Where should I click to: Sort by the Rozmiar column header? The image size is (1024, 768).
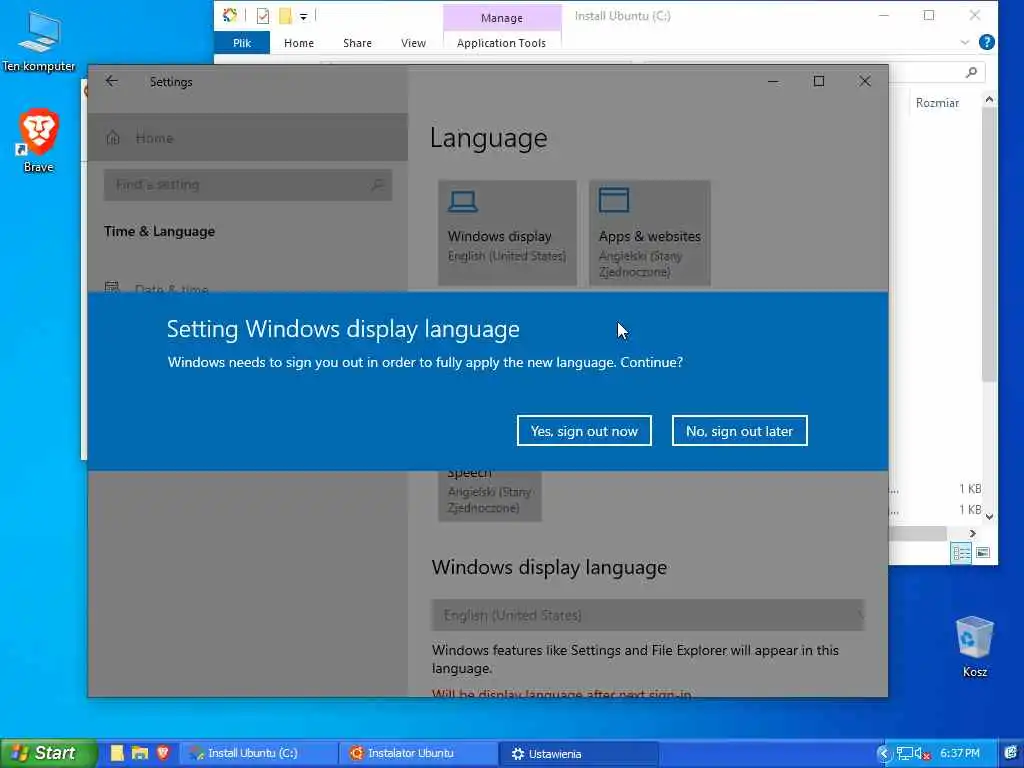937,103
